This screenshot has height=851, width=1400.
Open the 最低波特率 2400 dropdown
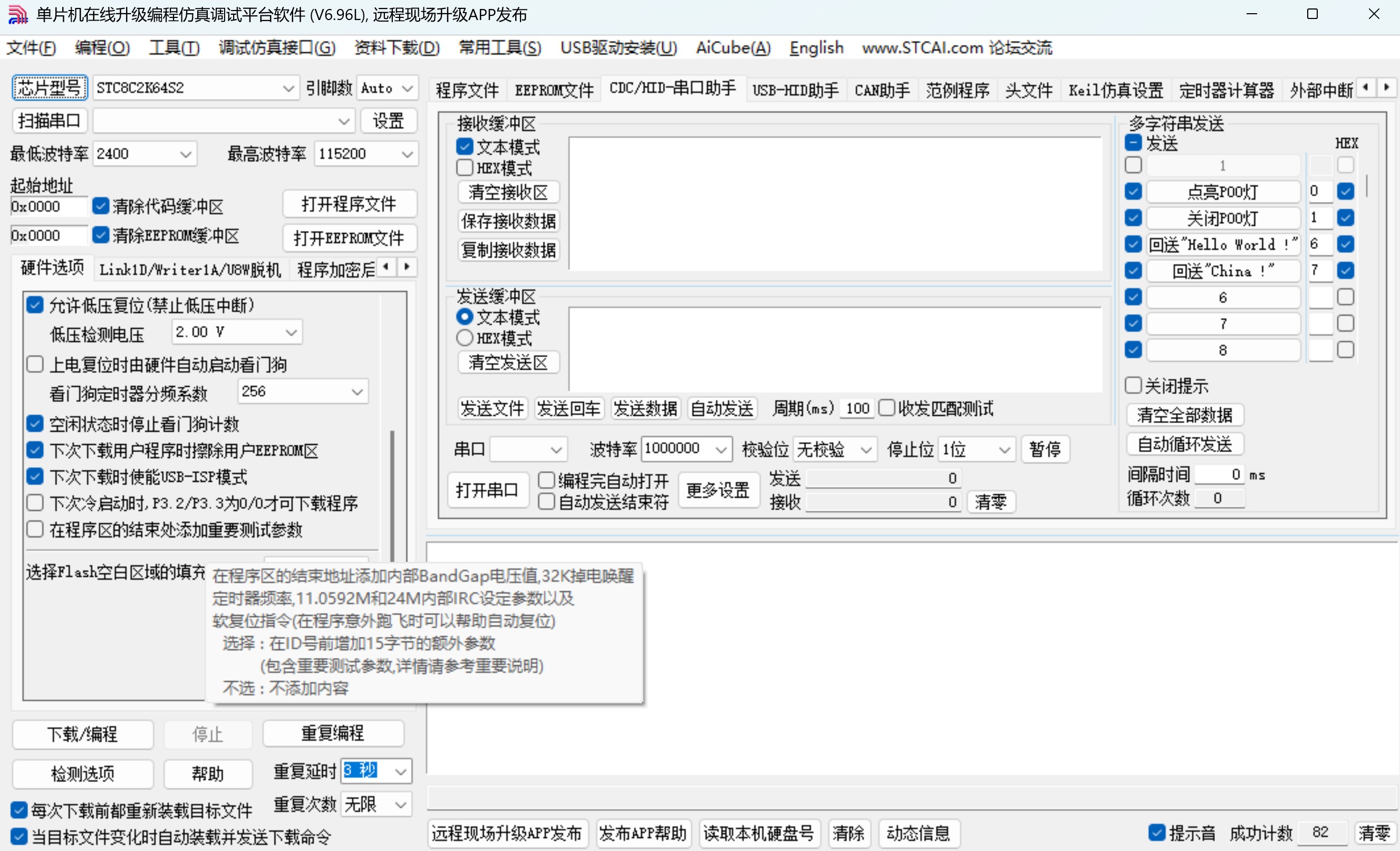[x=144, y=154]
